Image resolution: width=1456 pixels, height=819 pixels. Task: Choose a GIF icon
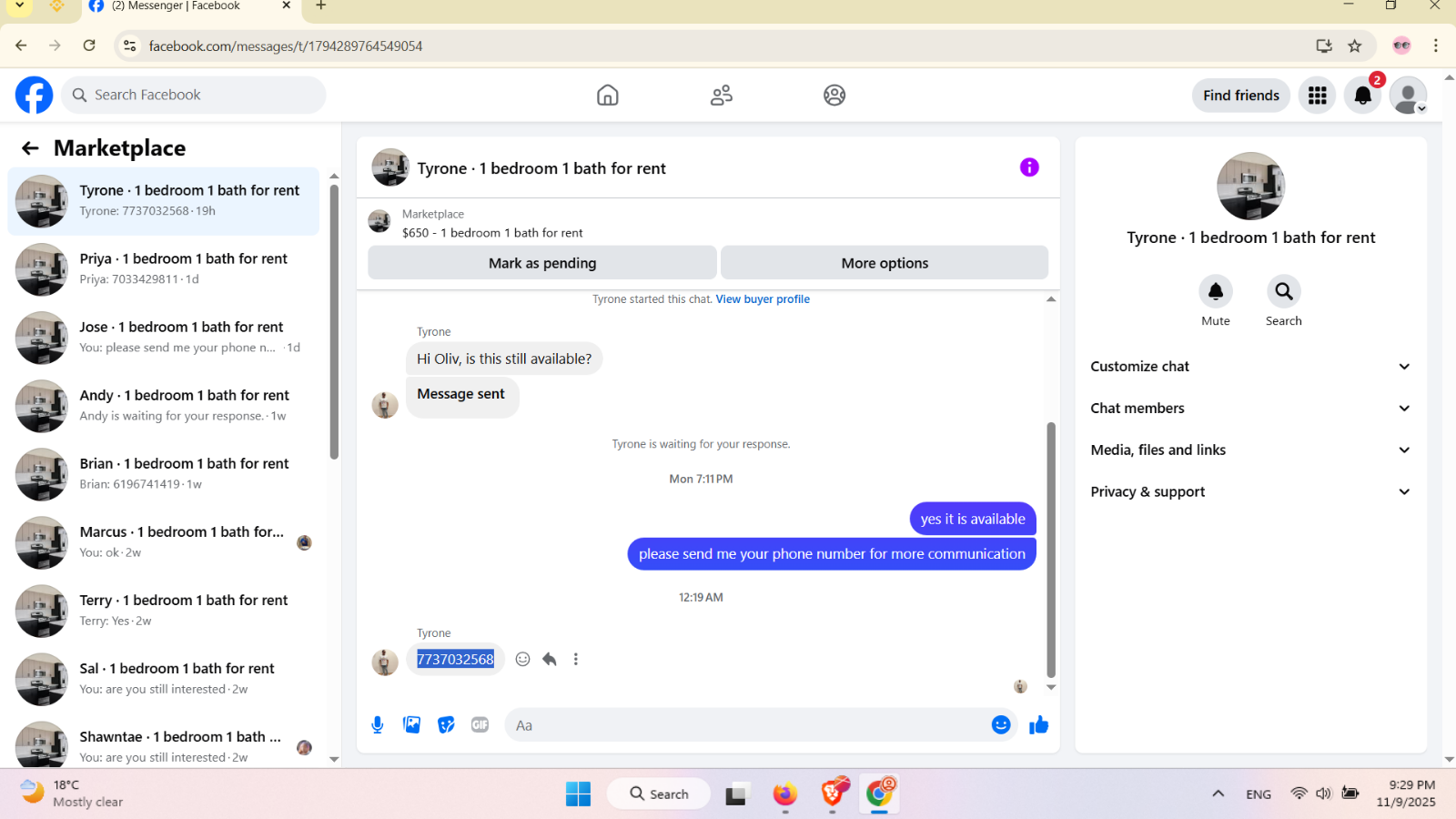[480, 725]
